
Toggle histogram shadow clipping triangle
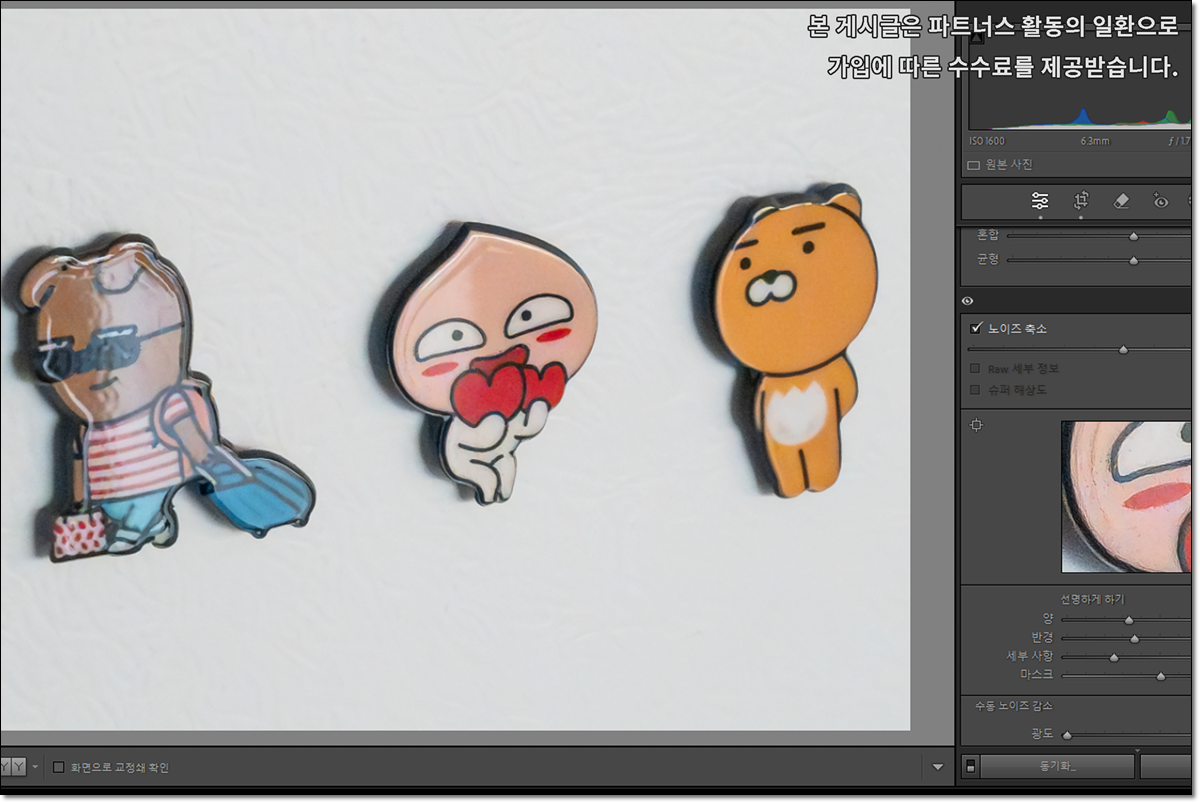tap(978, 38)
